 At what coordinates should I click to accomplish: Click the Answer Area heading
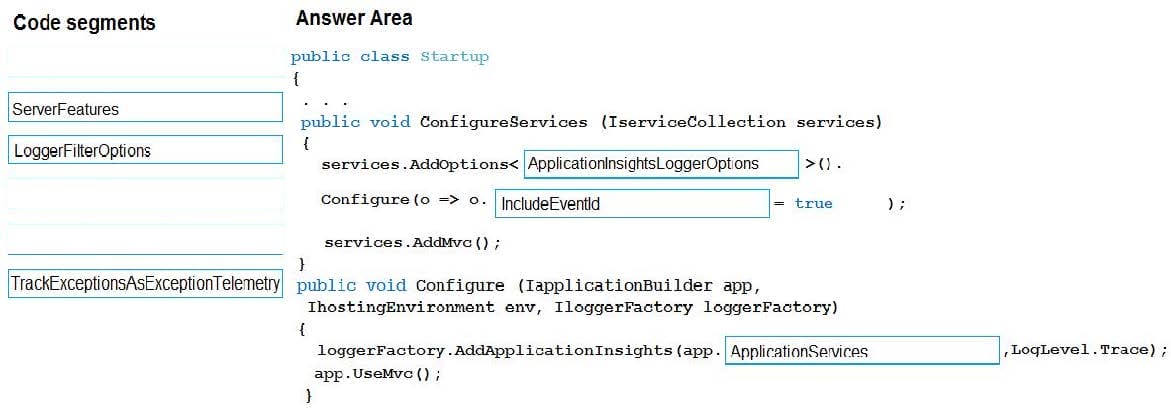click(353, 18)
